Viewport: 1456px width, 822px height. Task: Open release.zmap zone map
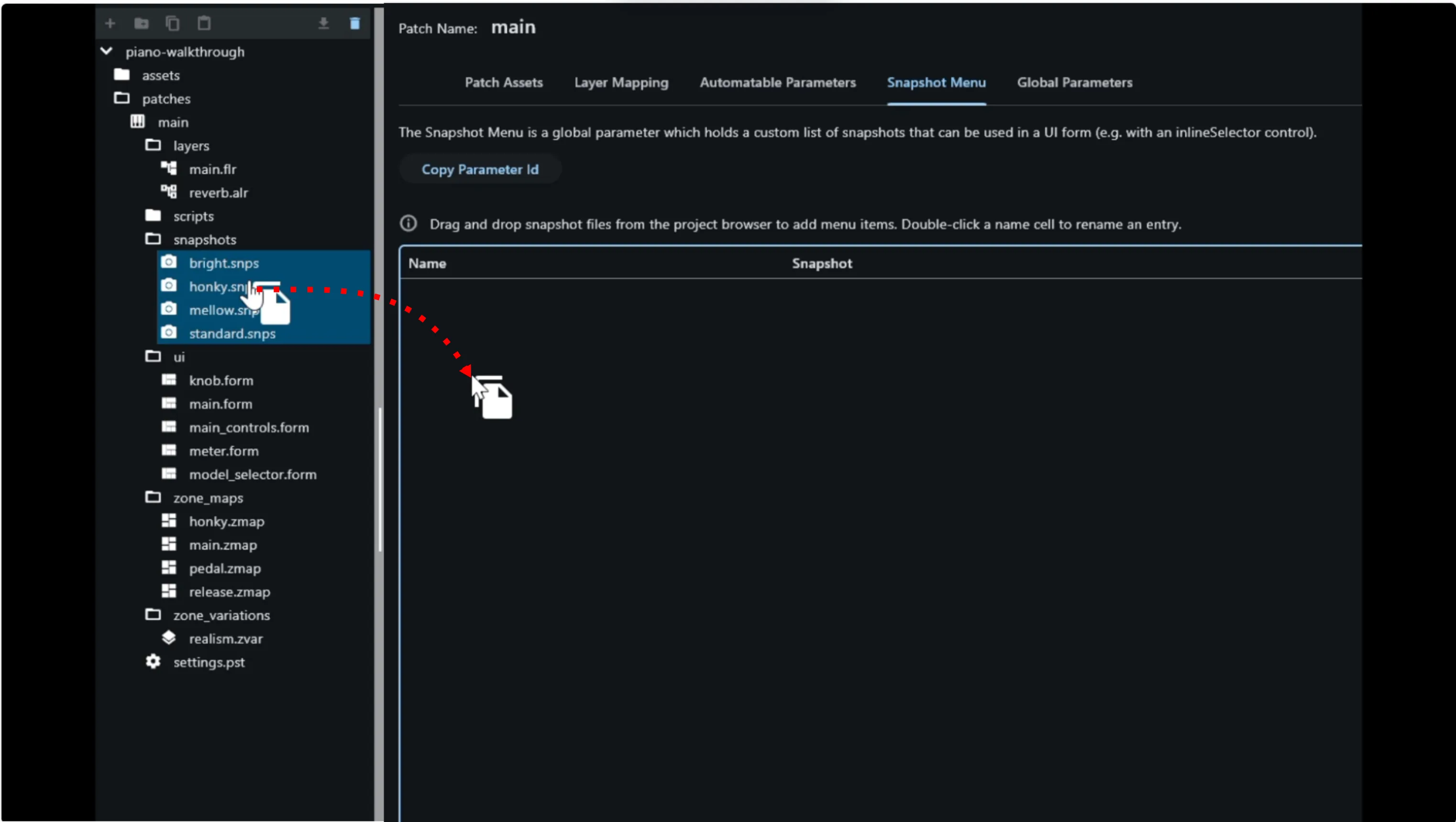tap(230, 592)
